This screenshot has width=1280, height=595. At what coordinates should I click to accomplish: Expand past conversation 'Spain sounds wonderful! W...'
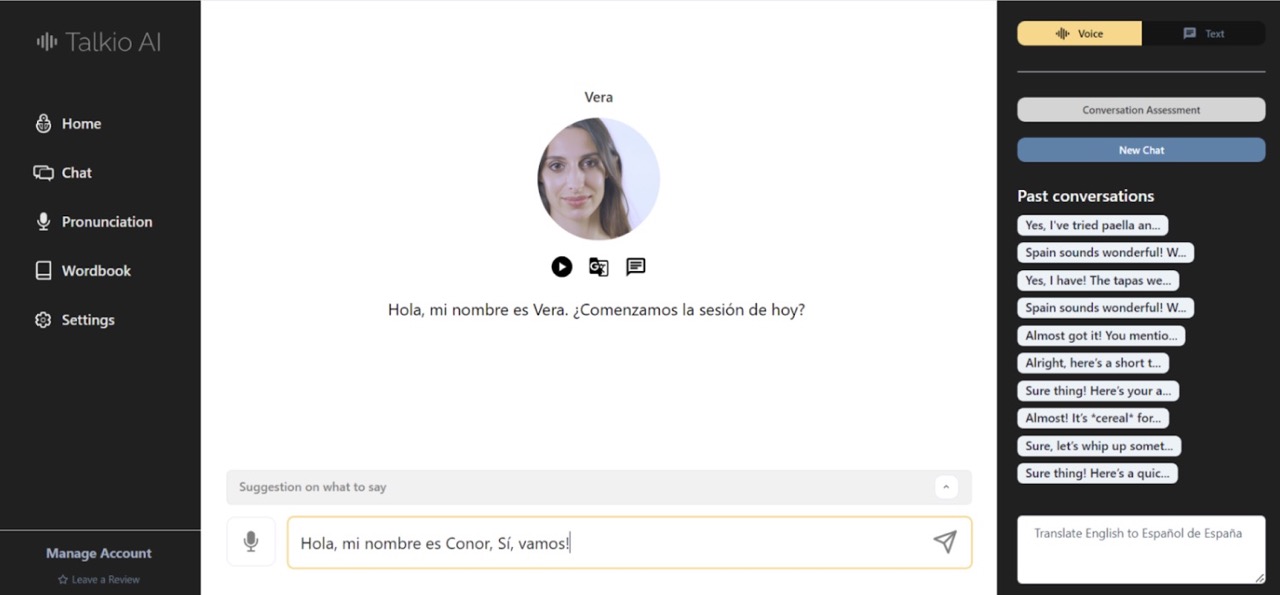pyautogui.click(x=1105, y=252)
